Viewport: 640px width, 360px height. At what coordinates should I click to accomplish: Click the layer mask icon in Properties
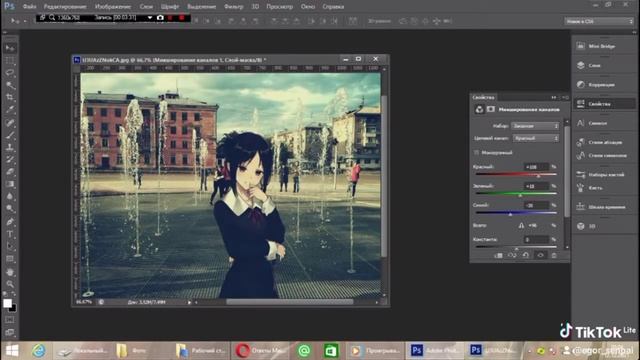tap(491, 109)
